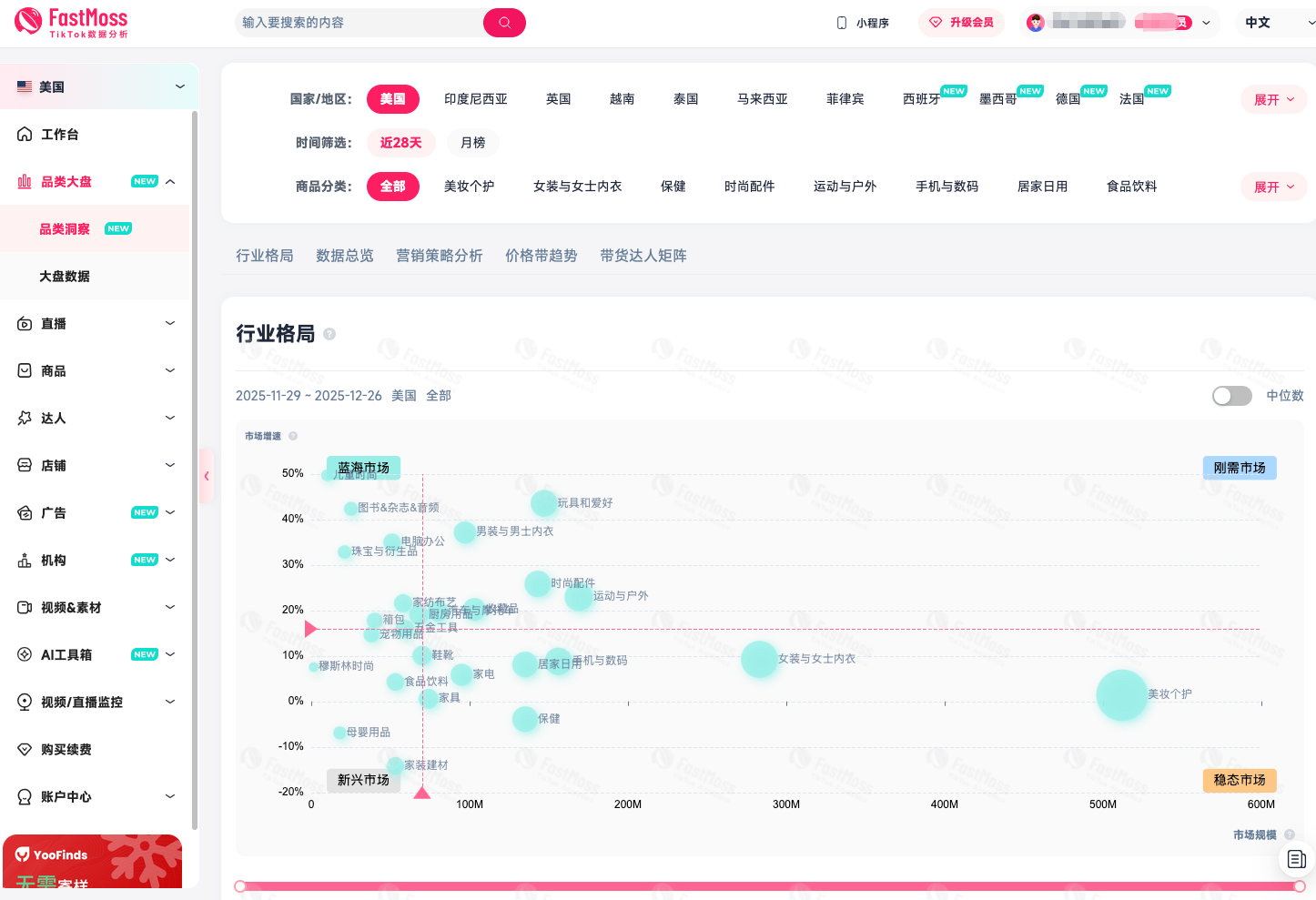Click the 直播 live stream sidebar icon
This screenshot has width=1316, height=900.
point(25,324)
